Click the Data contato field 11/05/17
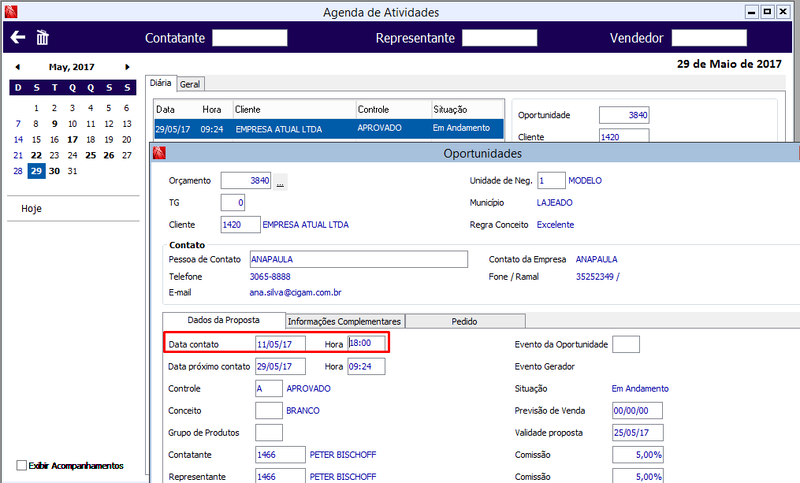This screenshot has height=483, width=800. [x=281, y=344]
